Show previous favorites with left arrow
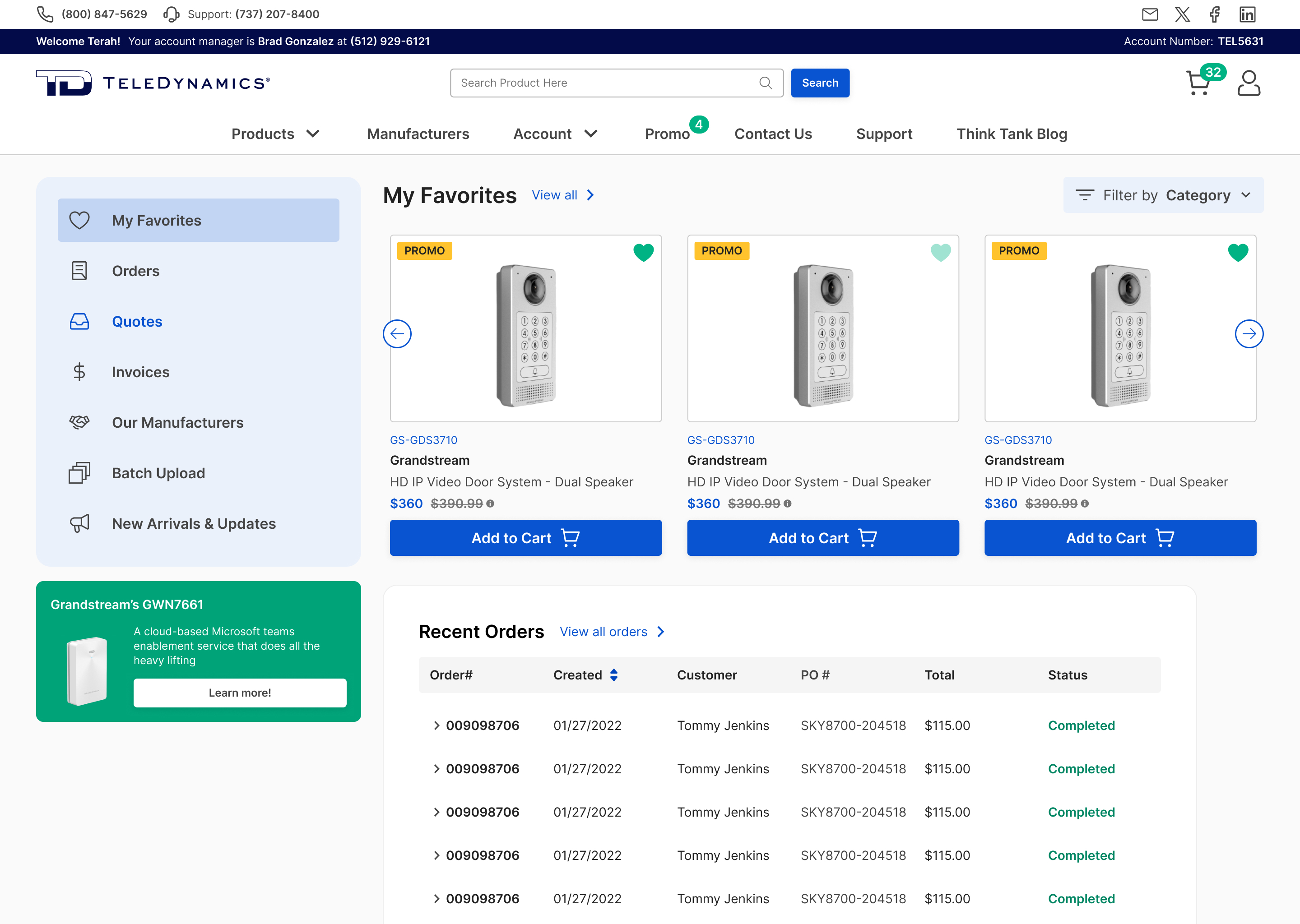Image resolution: width=1300 pixels, height=924 pixels. (x=397, y=334)
